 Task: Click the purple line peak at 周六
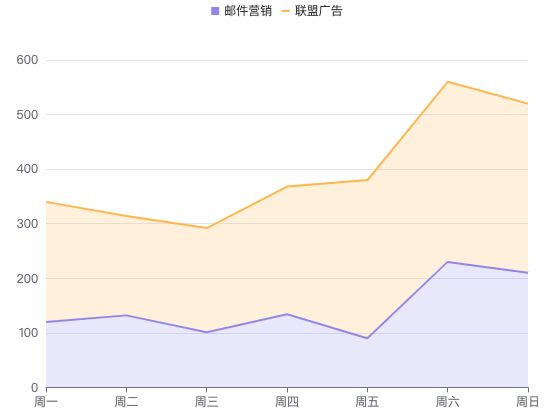coord(448,262)
